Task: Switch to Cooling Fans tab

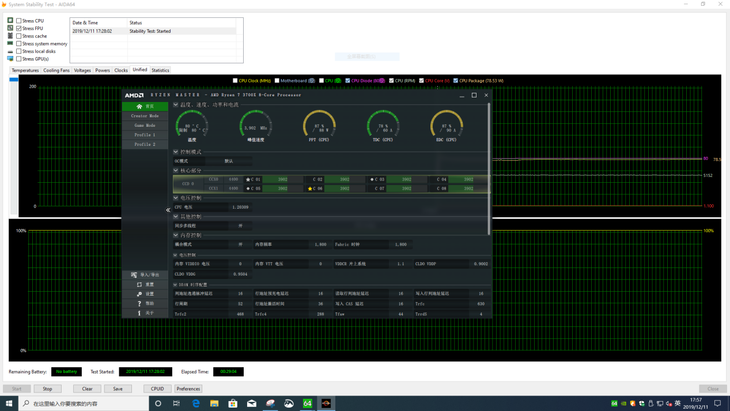Action: pyautogui.click(x=56, y=70)
